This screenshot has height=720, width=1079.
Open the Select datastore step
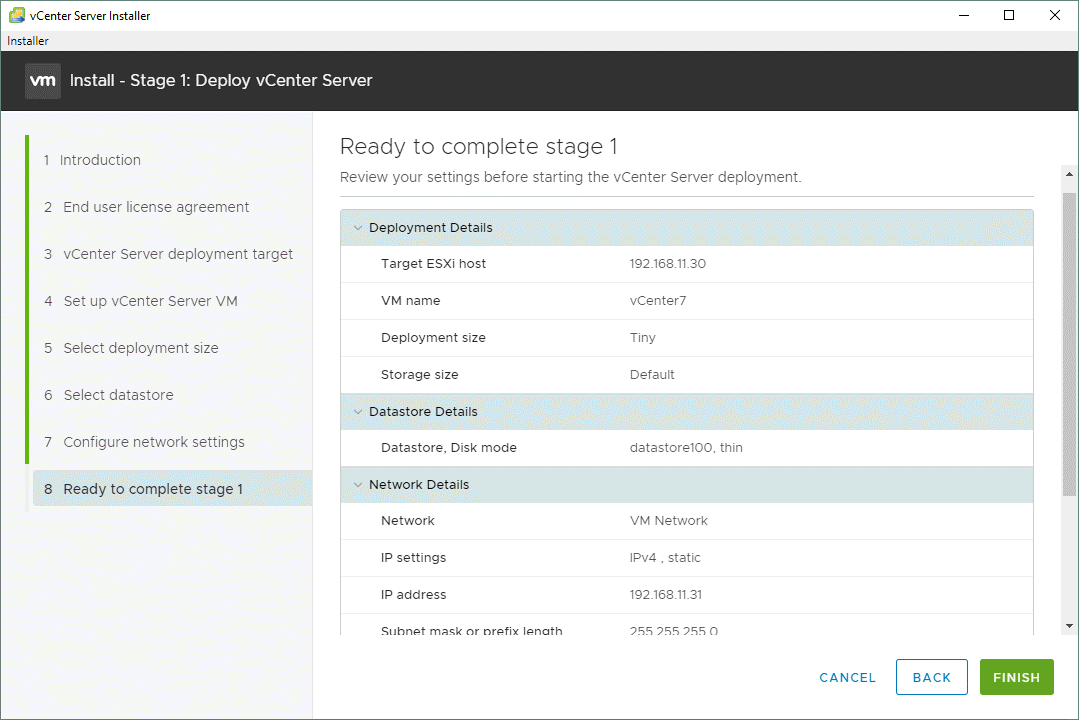[118, 395]
